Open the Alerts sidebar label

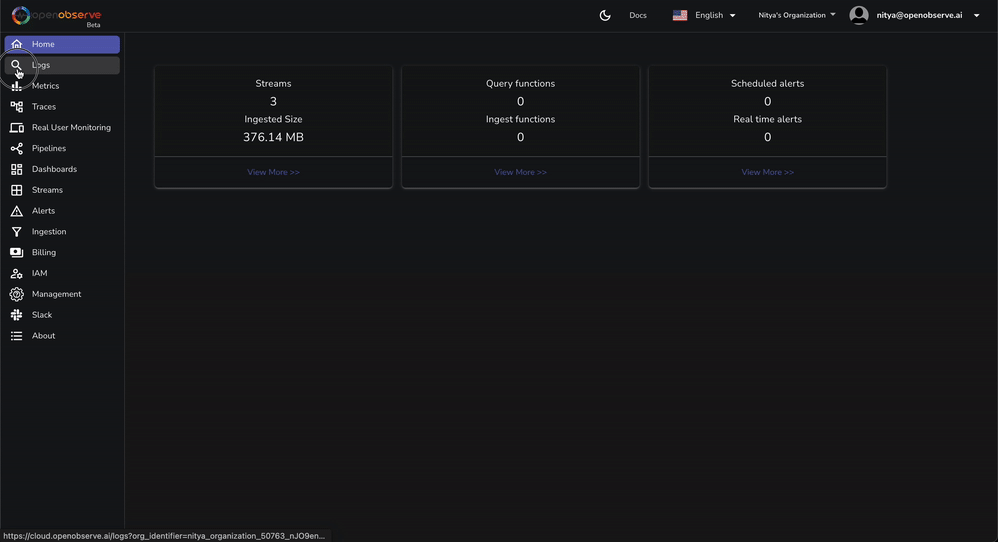[43, 211]
